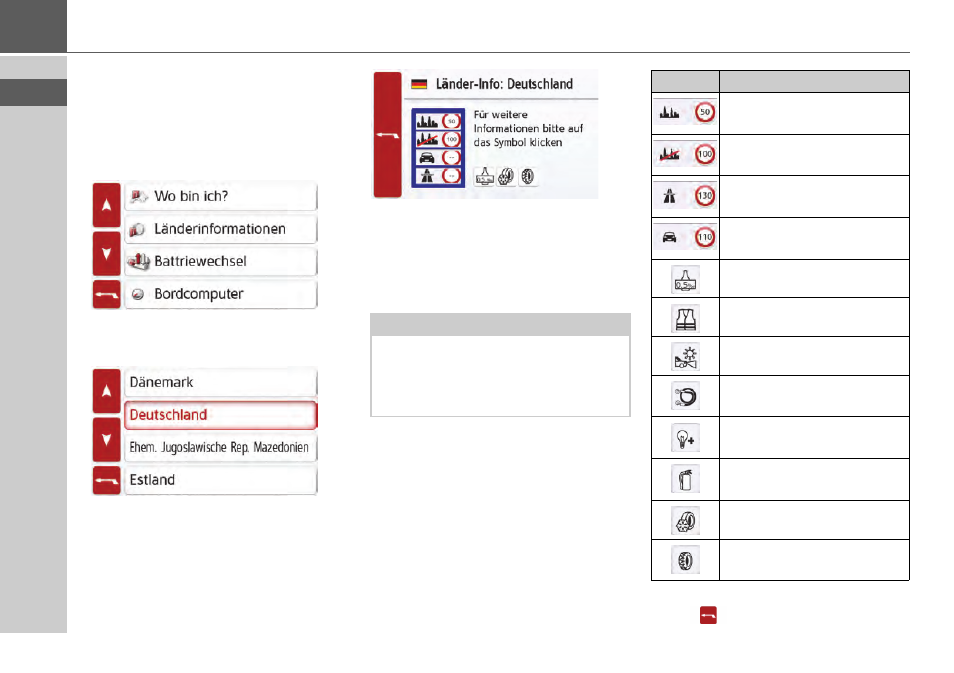This screenshot has width=954, height=673.
Task: Click the safety vest icon in the table
Action: point(685,318)
